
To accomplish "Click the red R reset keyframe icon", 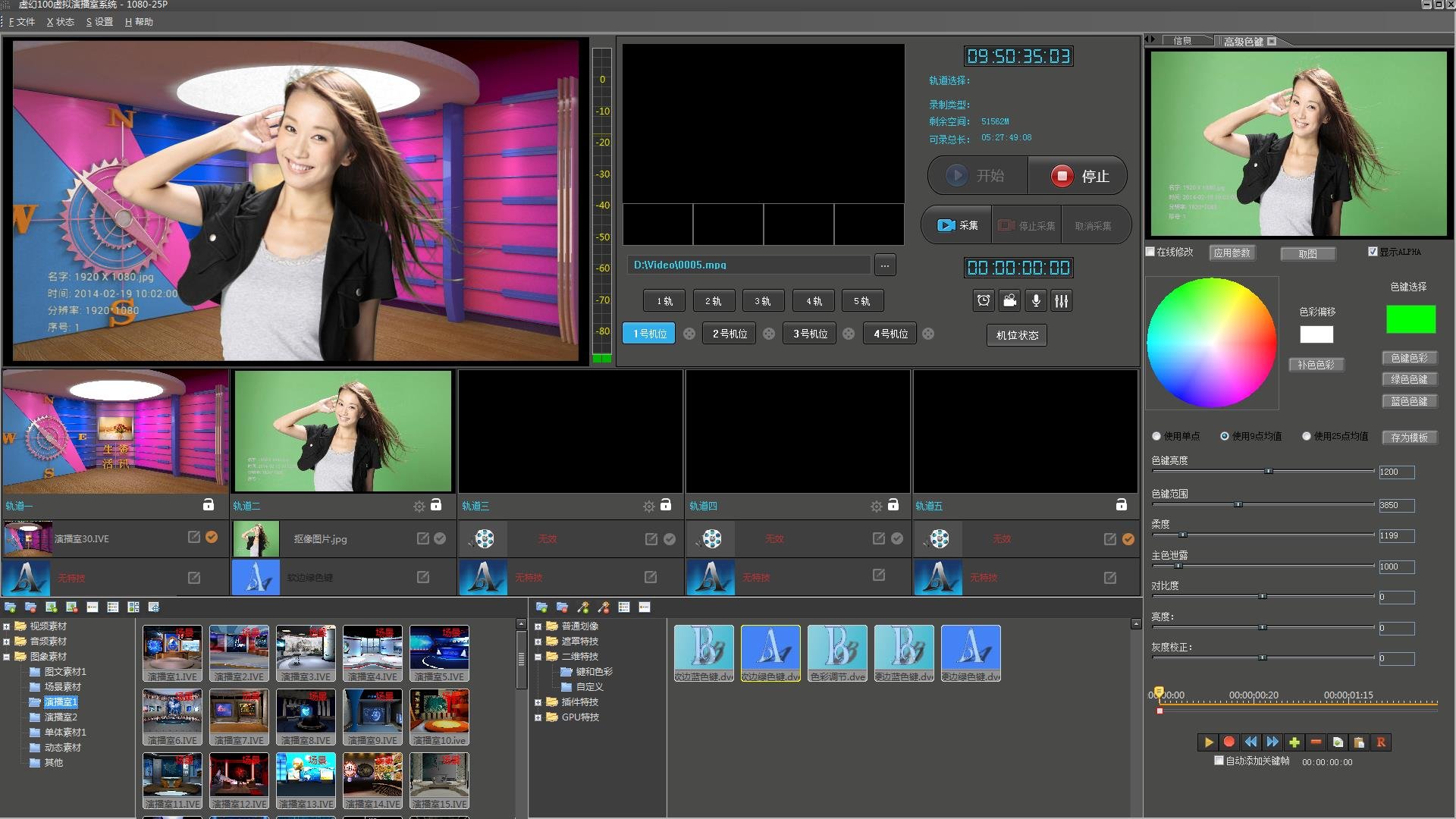I will coord(1381,742).
